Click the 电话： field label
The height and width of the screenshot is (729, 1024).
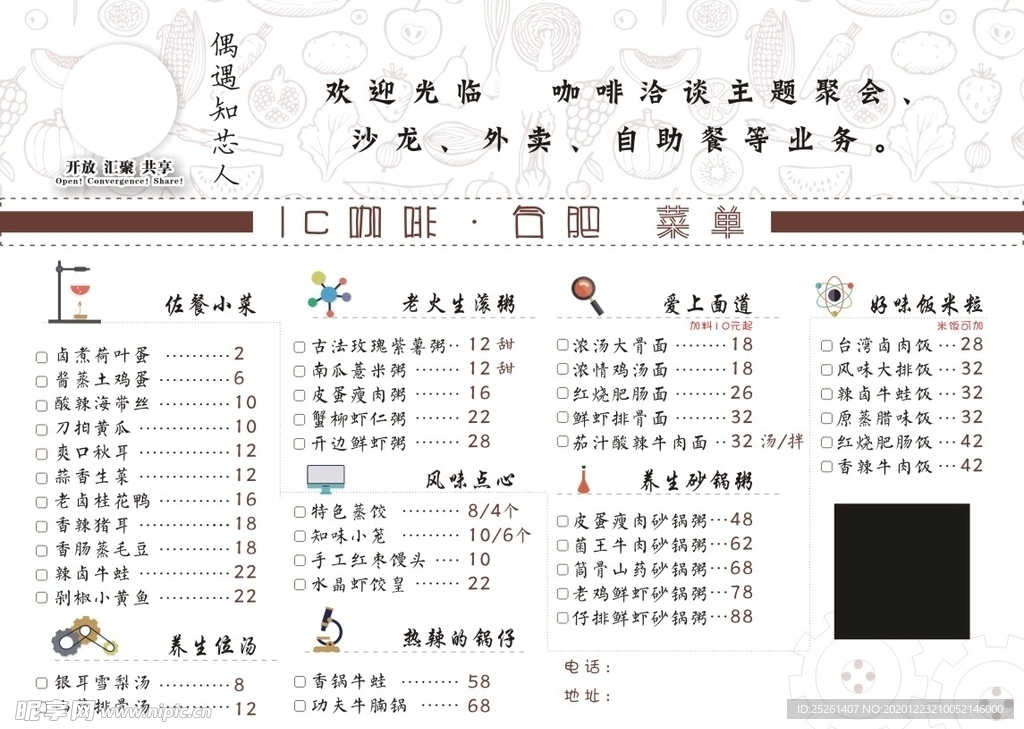[x=588, y=667]
